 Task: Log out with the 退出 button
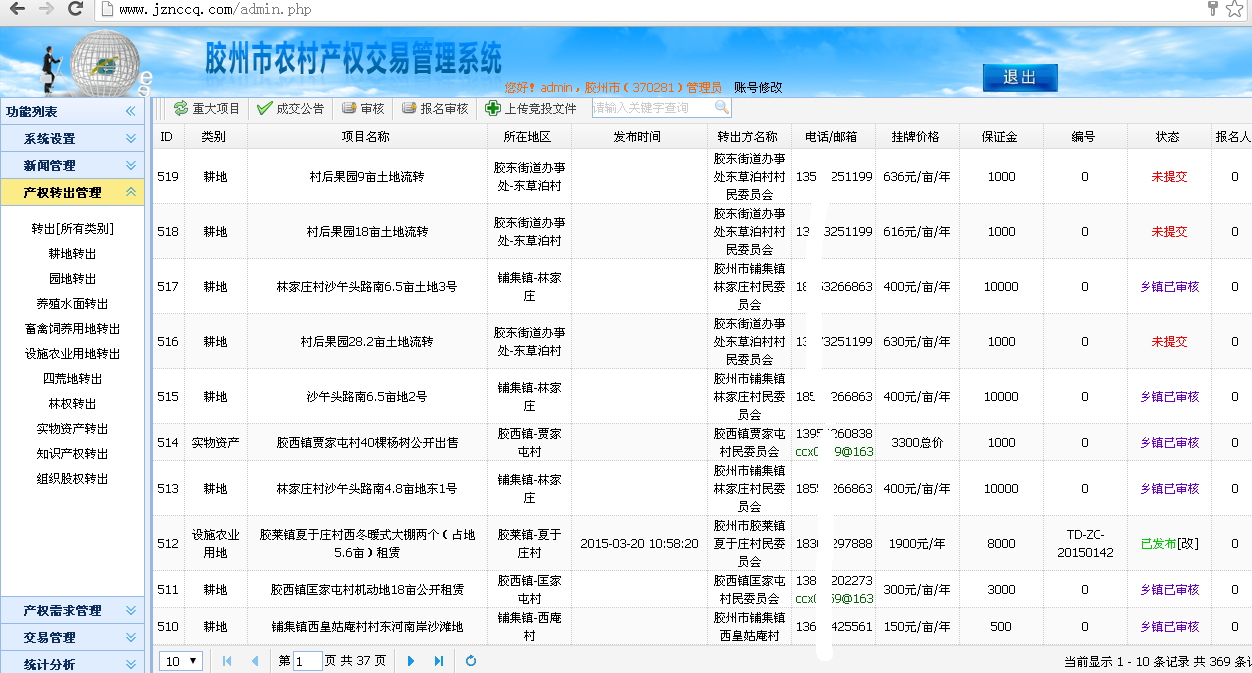pyautogui.click(x=1019, y=77)
